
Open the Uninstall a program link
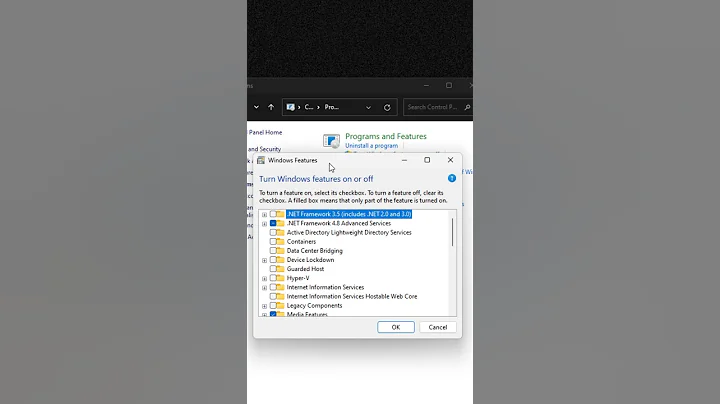point(371,146)
